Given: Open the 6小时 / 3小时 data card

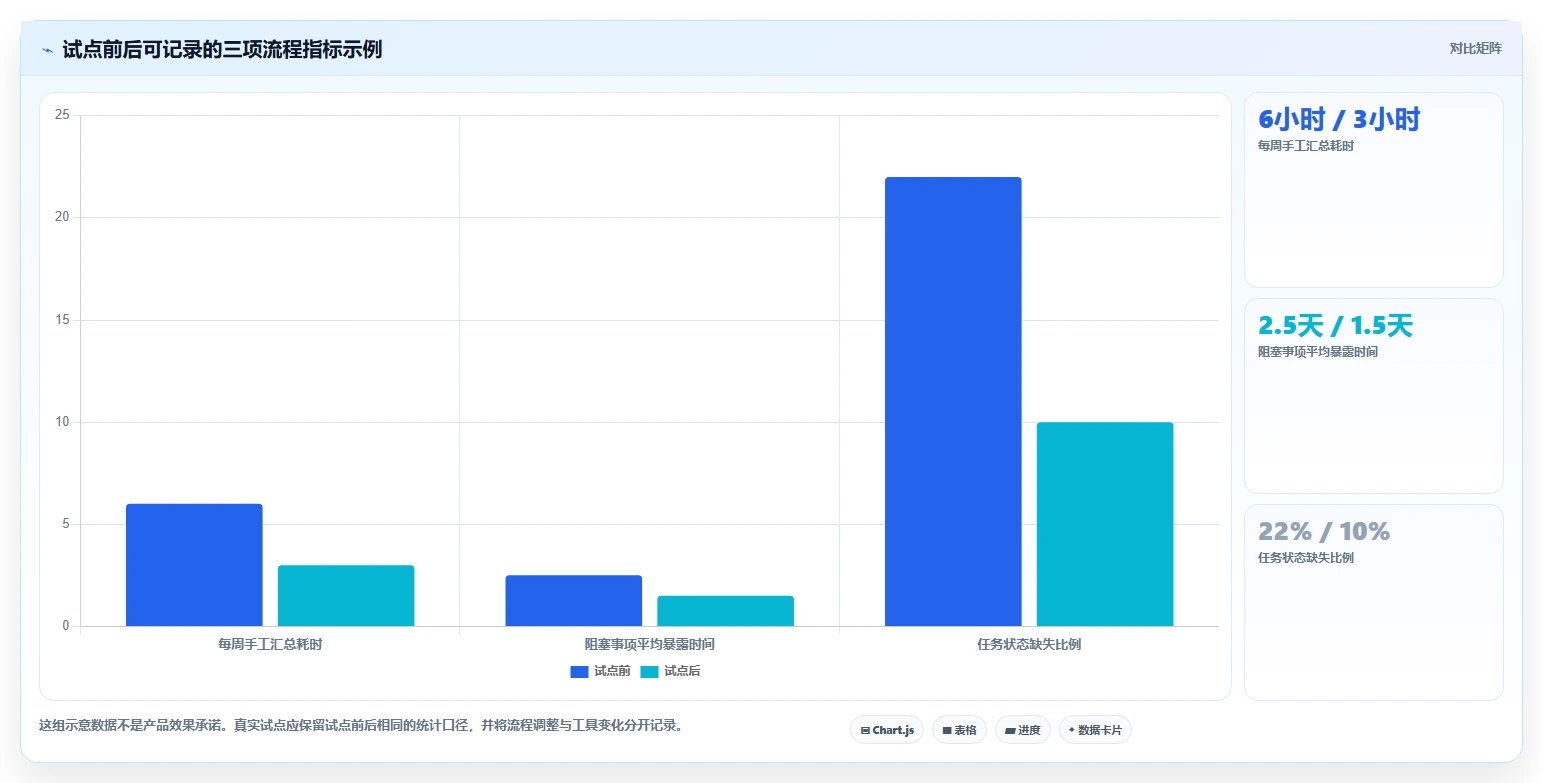Looking at the screenshot, I should click(1374, 190).
